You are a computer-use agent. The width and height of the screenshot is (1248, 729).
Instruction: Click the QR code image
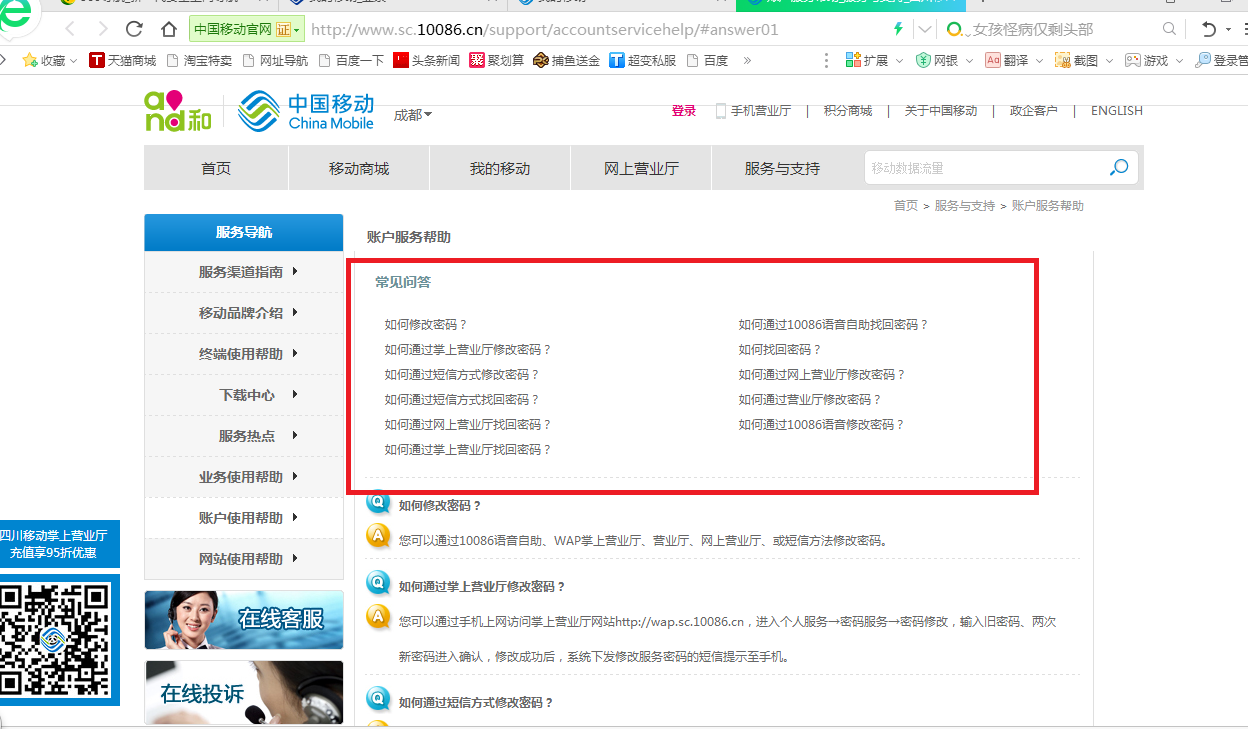pos(55,640)
